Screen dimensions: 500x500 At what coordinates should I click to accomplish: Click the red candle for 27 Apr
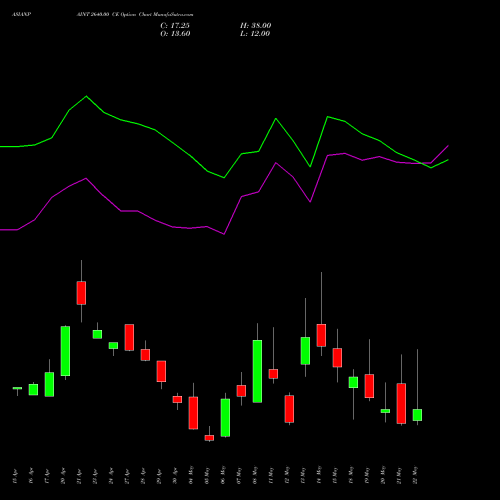tap(129, 337)
